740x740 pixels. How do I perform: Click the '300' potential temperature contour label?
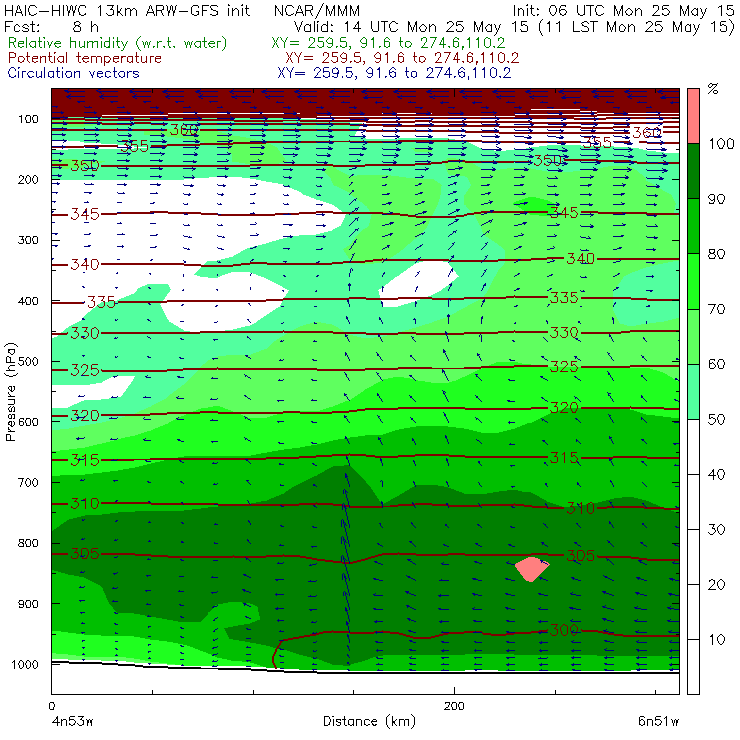pos(564,630)
